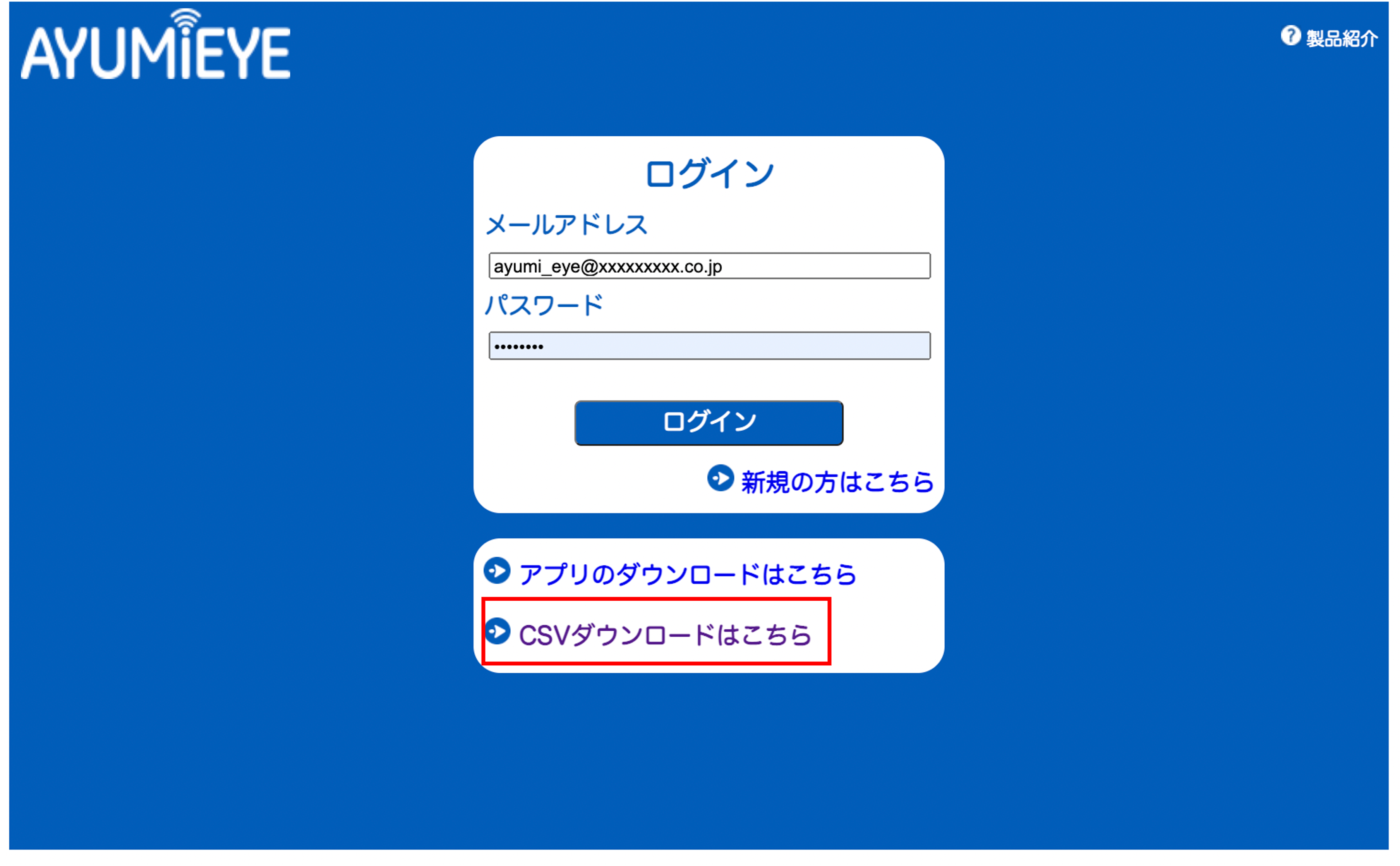Click the AYUMIEYE logo
This screenshot has height=866, width=1400.
(x=155, y=44)
